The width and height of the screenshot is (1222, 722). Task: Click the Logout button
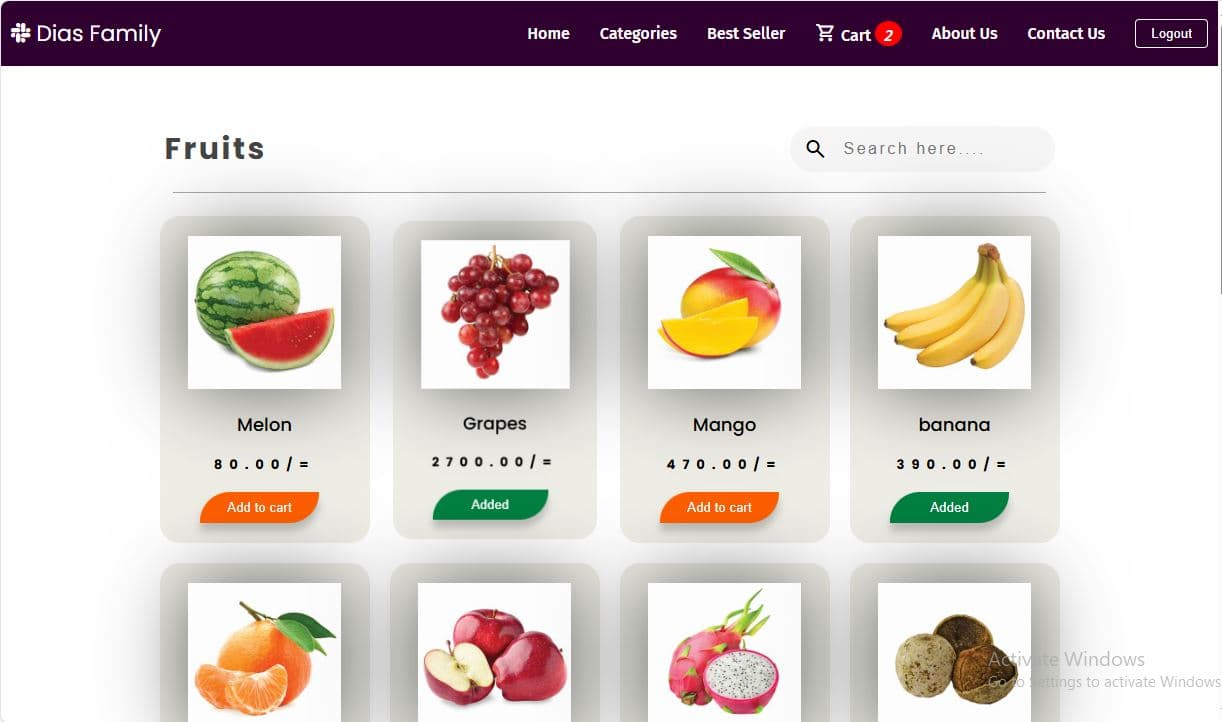pos(1171,33)
